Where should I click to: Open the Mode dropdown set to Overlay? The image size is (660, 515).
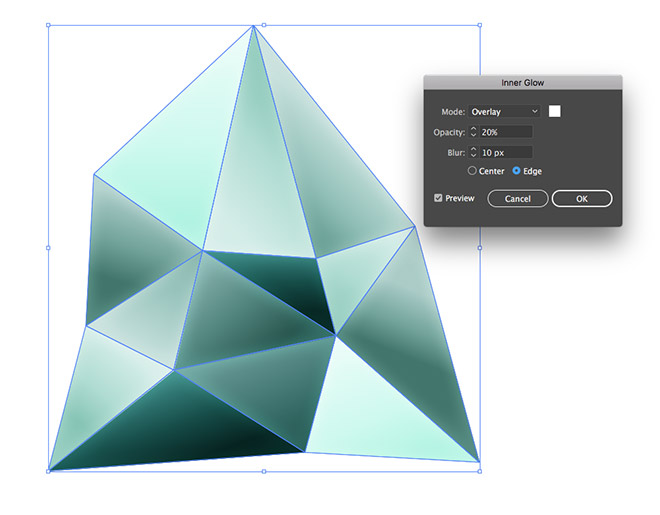pos(505,111)
